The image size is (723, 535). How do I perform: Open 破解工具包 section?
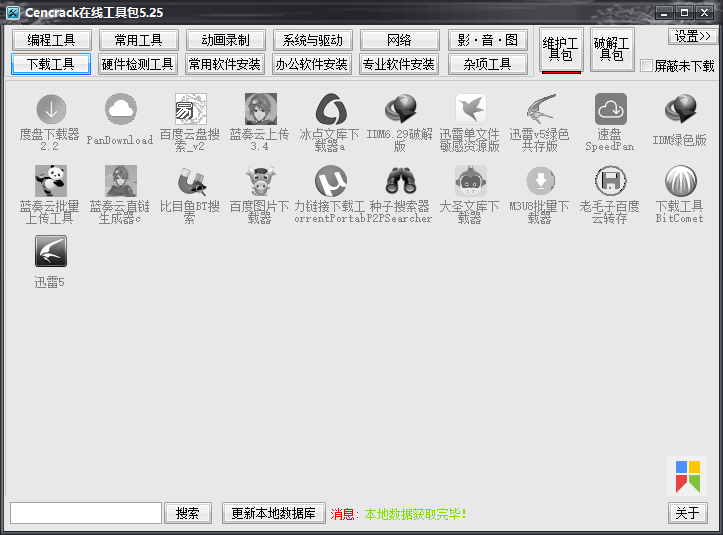(612, 49)
